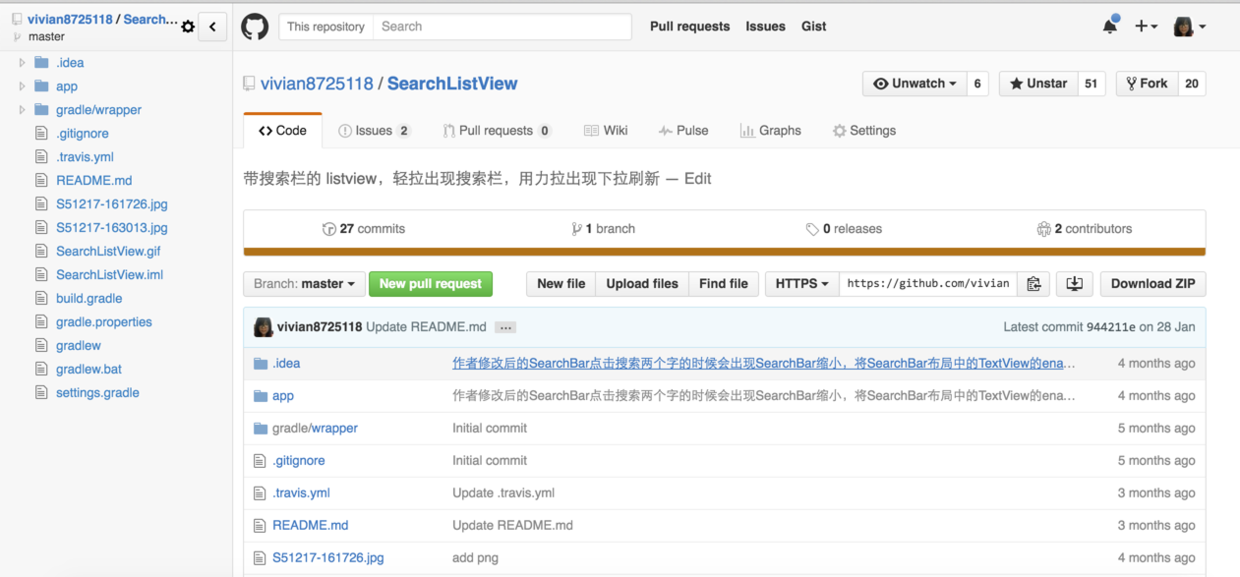Click the .gitignore file icon in file list
The image size is (1240, 577).
click(x=261, y=460)
